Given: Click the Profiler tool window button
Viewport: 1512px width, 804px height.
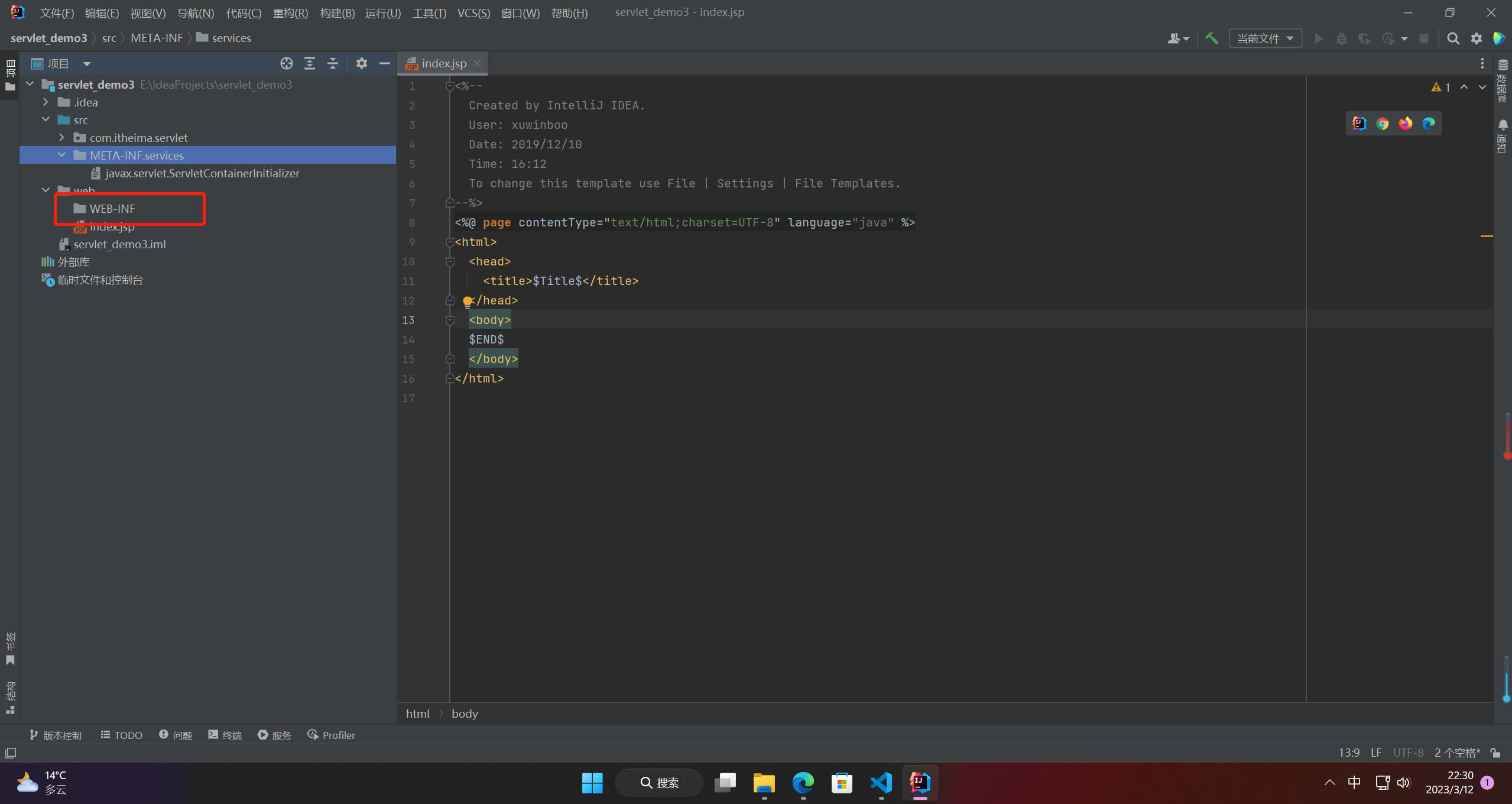Looking at the screenshot, I should coord(332,735).
